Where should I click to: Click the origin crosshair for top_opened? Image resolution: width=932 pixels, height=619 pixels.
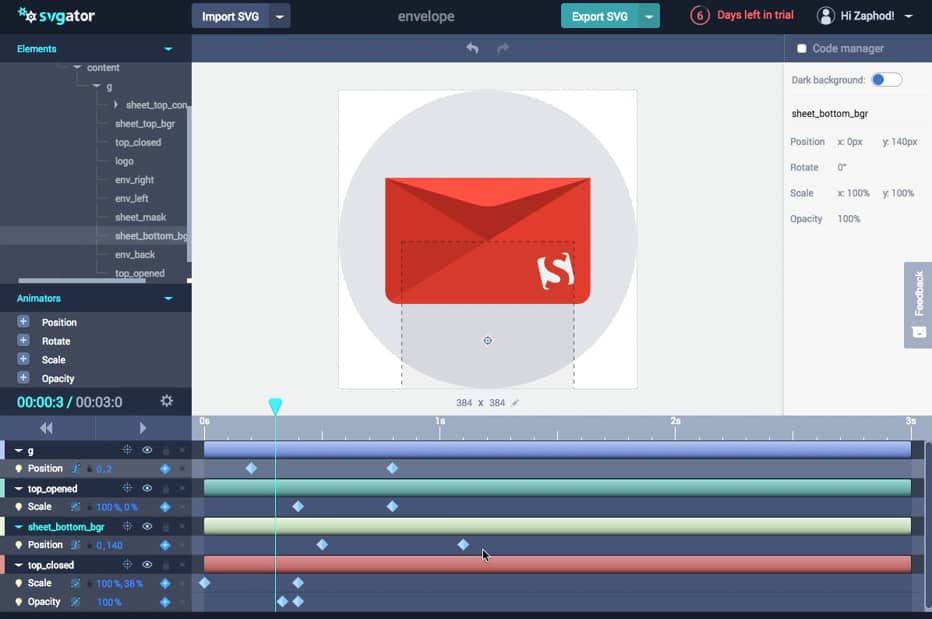(x=127, y=488)
